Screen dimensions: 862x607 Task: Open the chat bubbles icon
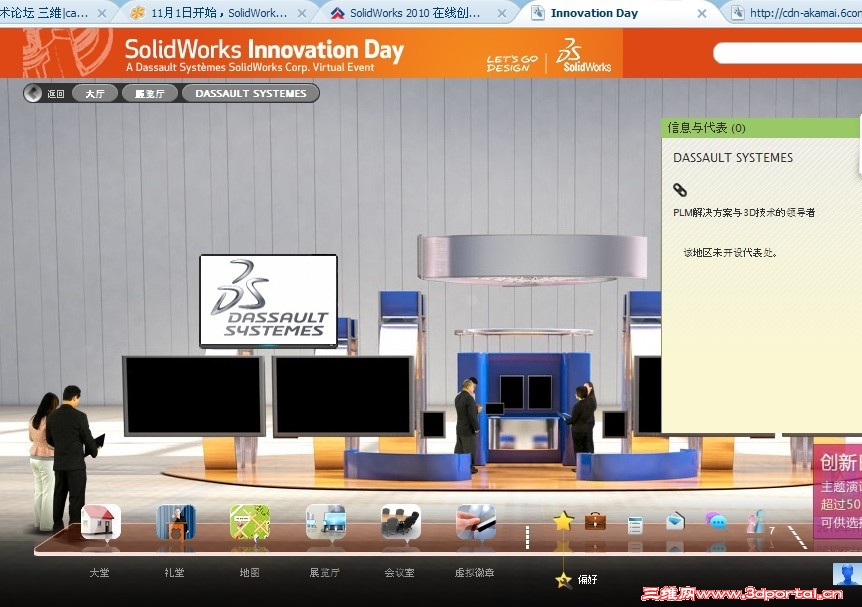716,520
